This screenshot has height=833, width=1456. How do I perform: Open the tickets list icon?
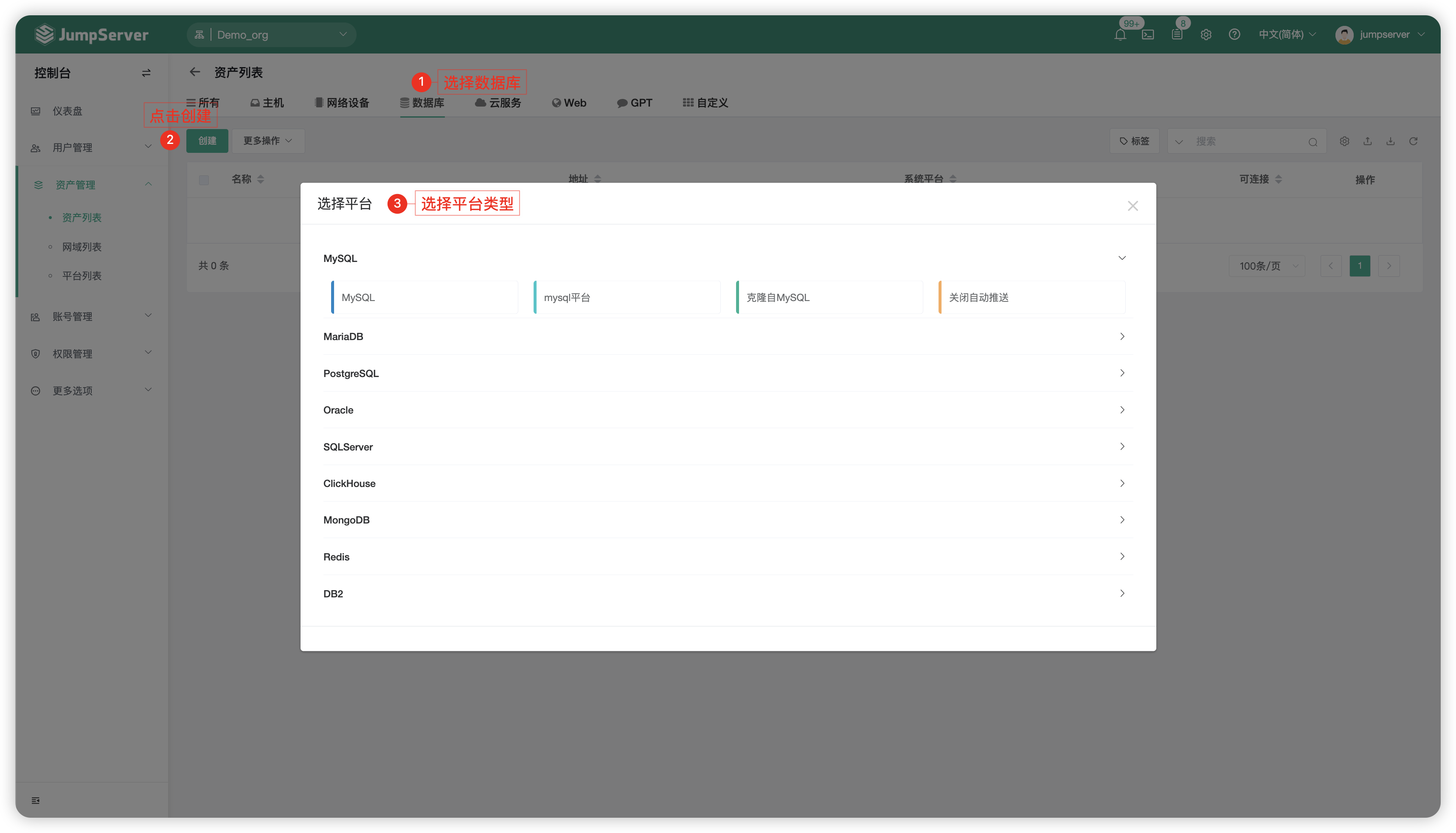pyautogui.click(x=1177, y=34)
